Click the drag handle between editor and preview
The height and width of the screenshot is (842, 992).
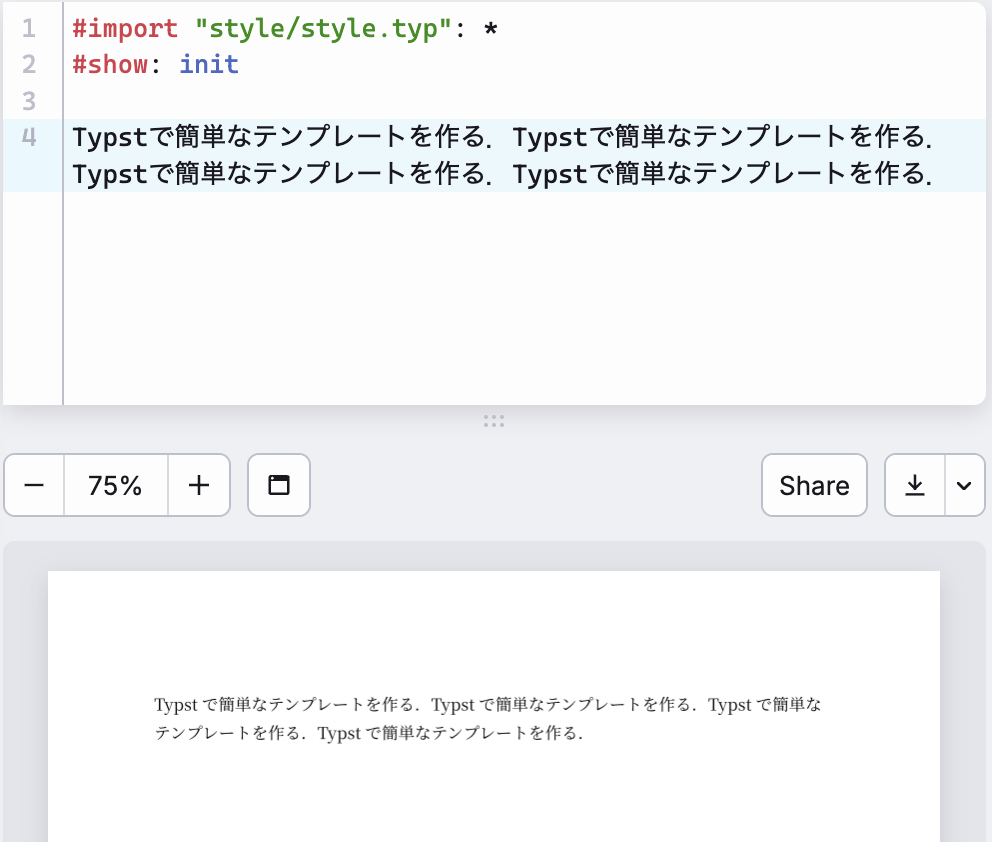[494, 421]
